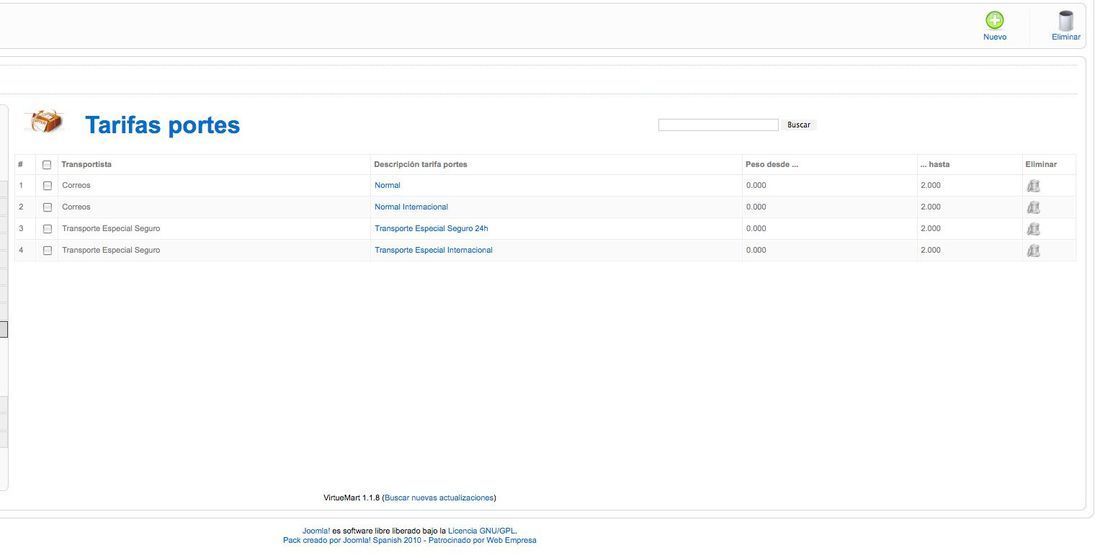Delete Transporte Especial Internacional trash icon
The image size is (1100, 558).
pyautogui.click(x=1033, y=251)
